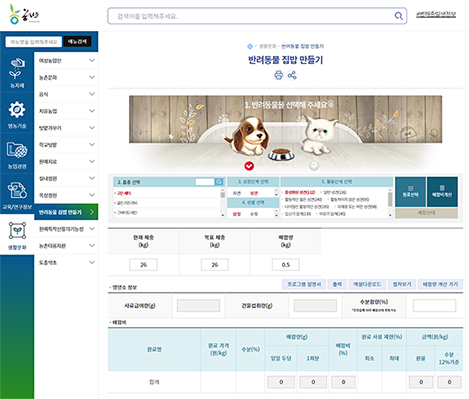This screenshot has width=469, height=399.
Task: Click the home icon in the breadcrumb
Action: [x=250, y=46]
